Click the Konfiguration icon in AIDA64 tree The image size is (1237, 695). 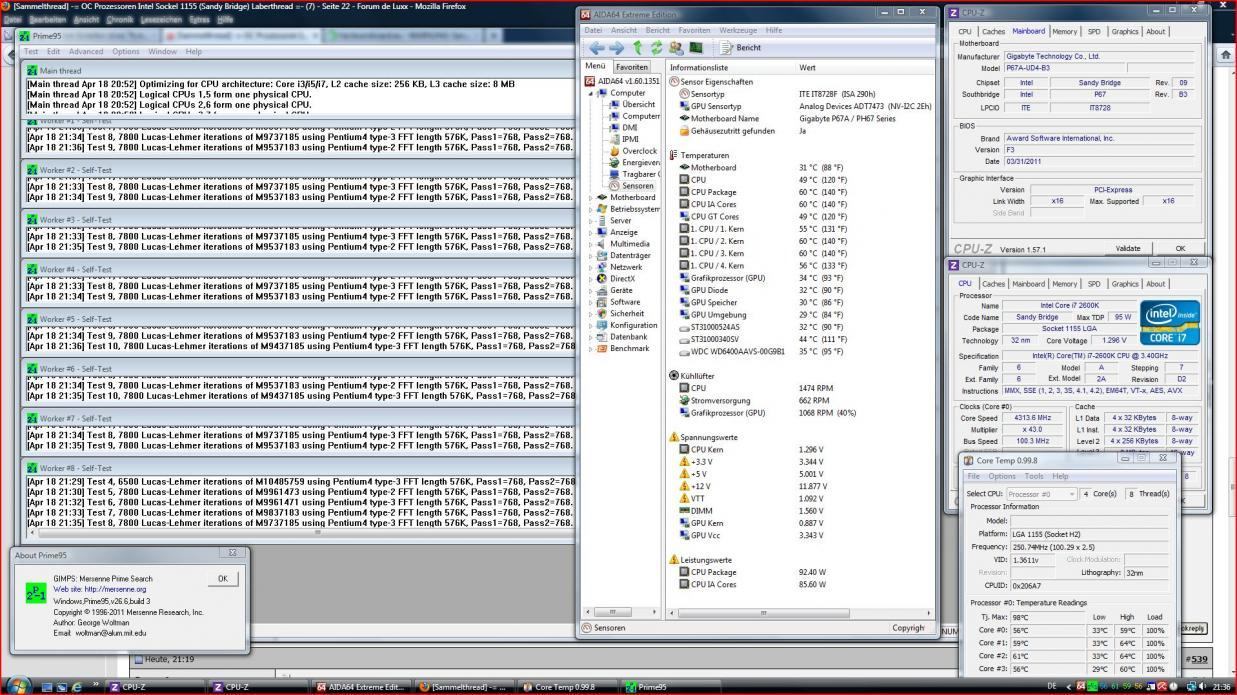click(602, 325)
